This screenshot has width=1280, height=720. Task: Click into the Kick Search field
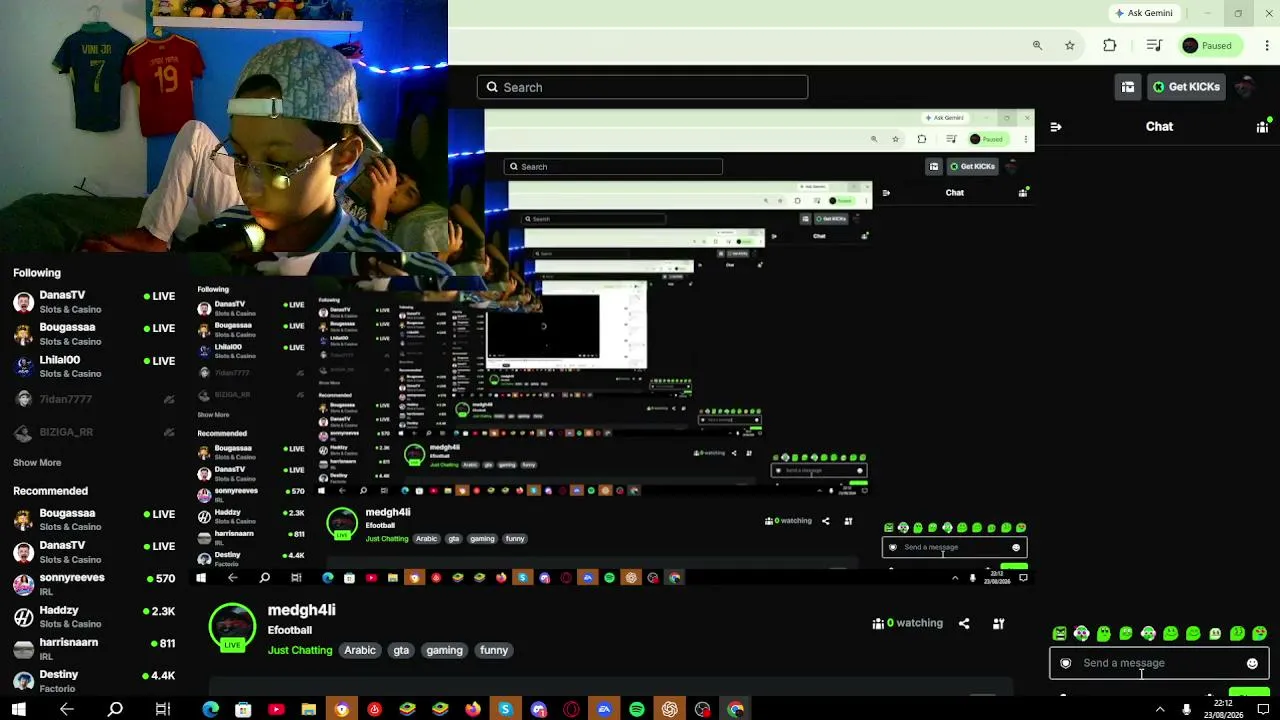(x=642, y=87)
